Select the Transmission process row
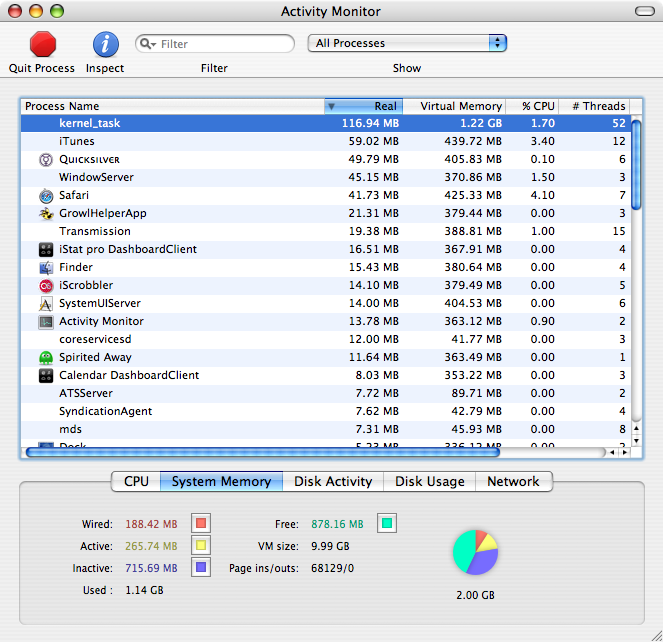The width and height of the screenshot is (663, 642). pyautogui.click(x=326, y=231)
